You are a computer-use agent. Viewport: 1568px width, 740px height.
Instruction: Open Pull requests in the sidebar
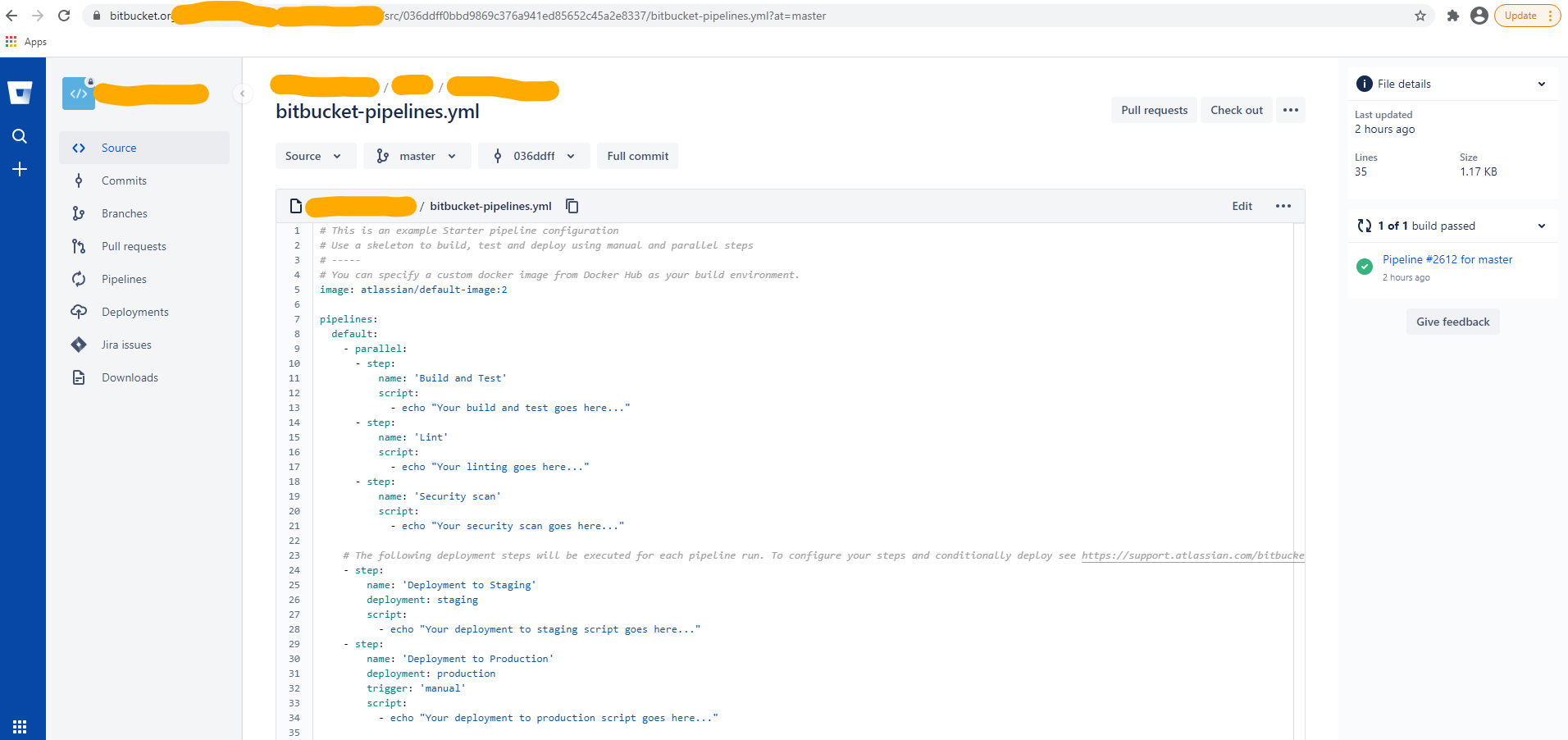pos(144,246)
